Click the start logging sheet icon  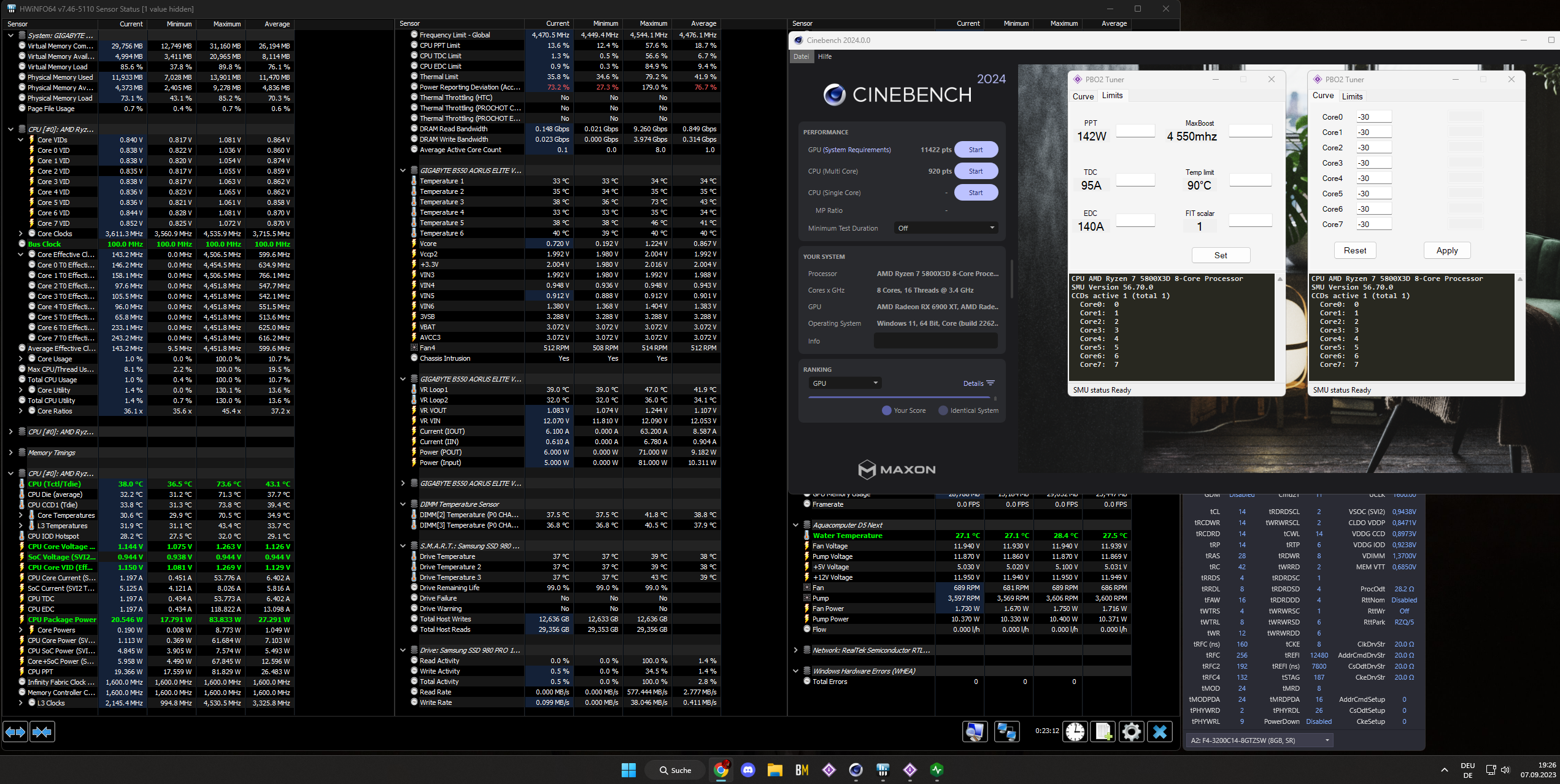(x=1103, y=731)
